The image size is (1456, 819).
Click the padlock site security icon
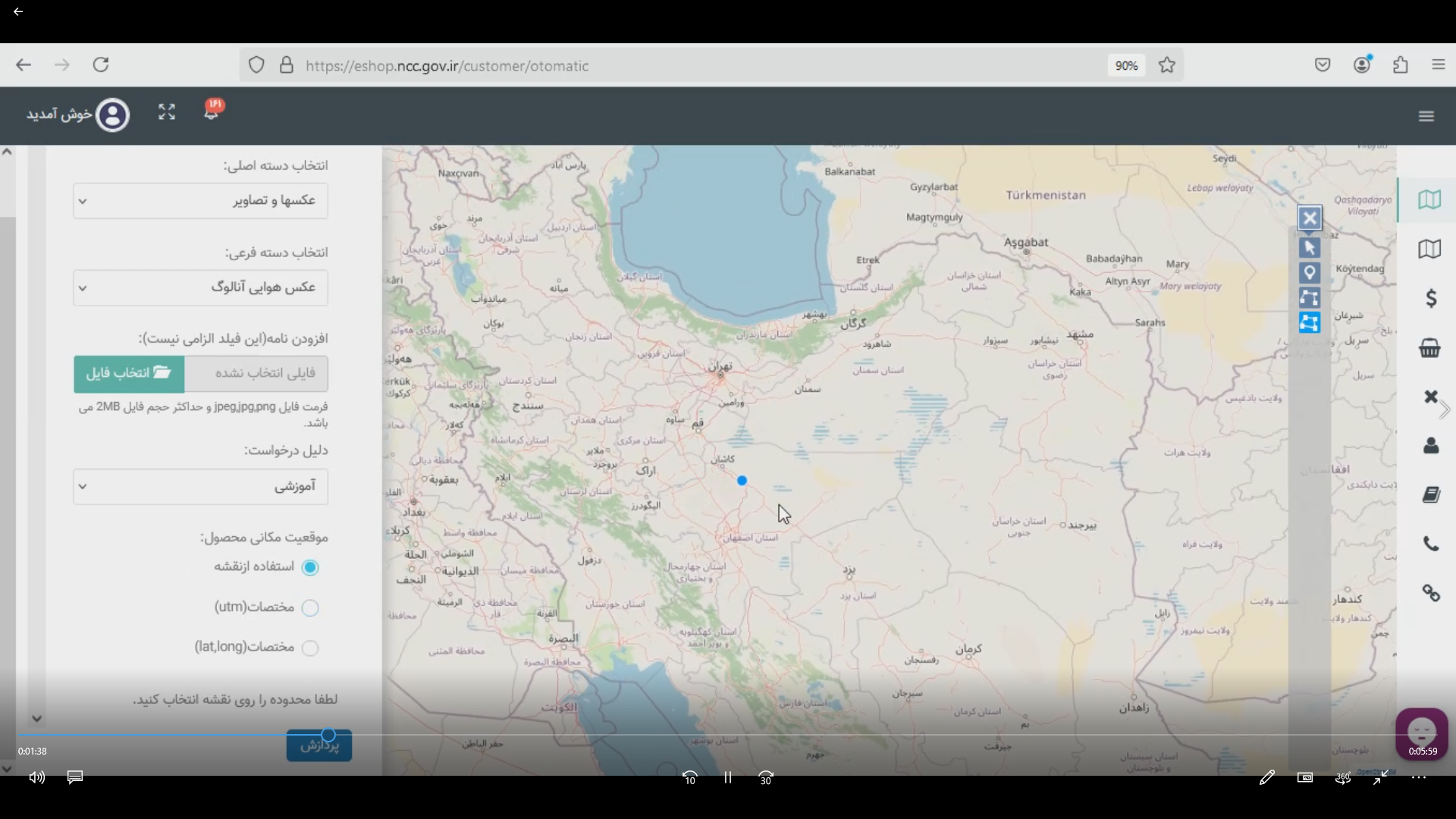coord(286,65)
